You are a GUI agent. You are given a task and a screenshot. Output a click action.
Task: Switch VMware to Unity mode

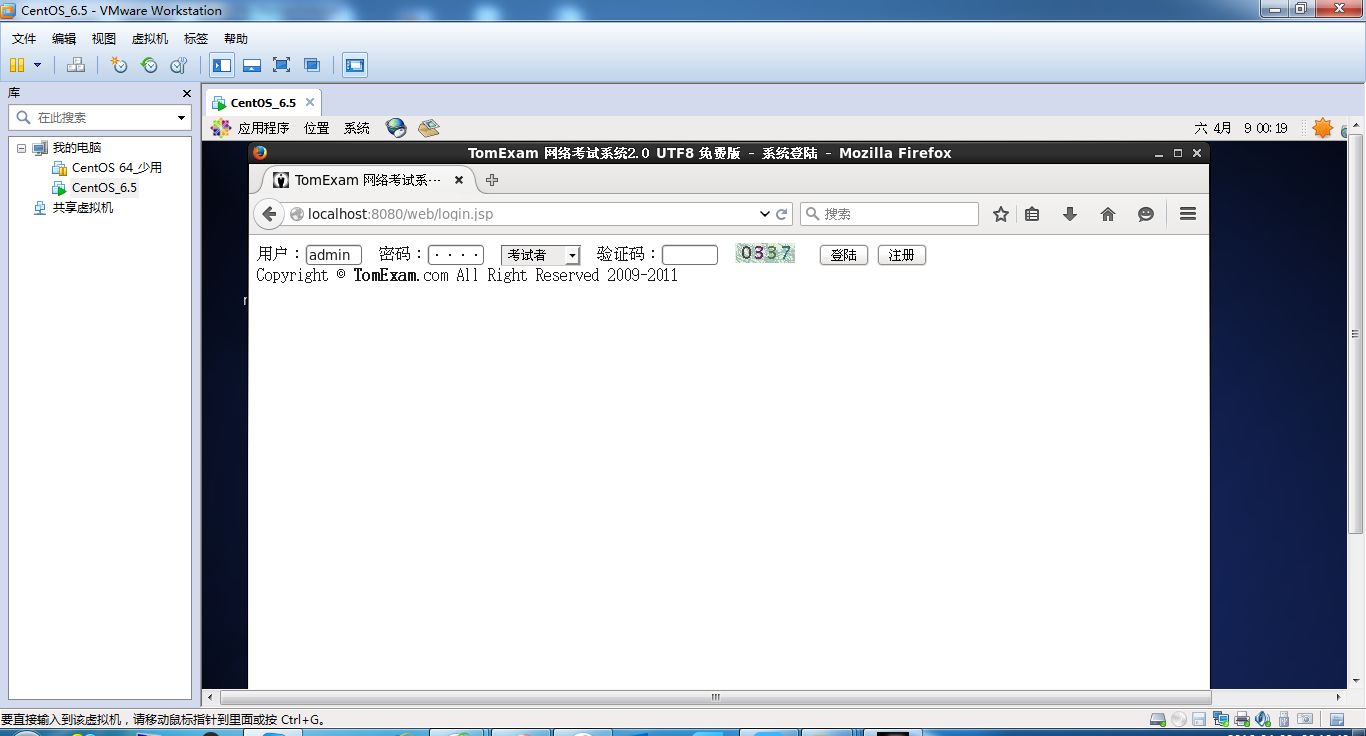point(312,65)
